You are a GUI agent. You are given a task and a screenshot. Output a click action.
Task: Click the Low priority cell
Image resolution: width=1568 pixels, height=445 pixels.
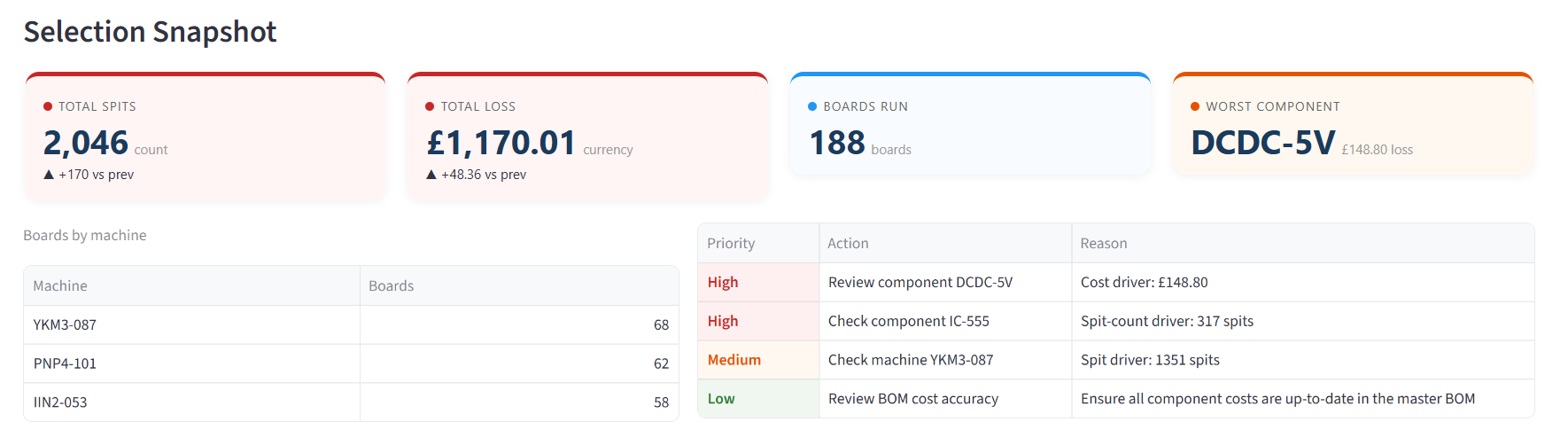[x=758, y=399]
